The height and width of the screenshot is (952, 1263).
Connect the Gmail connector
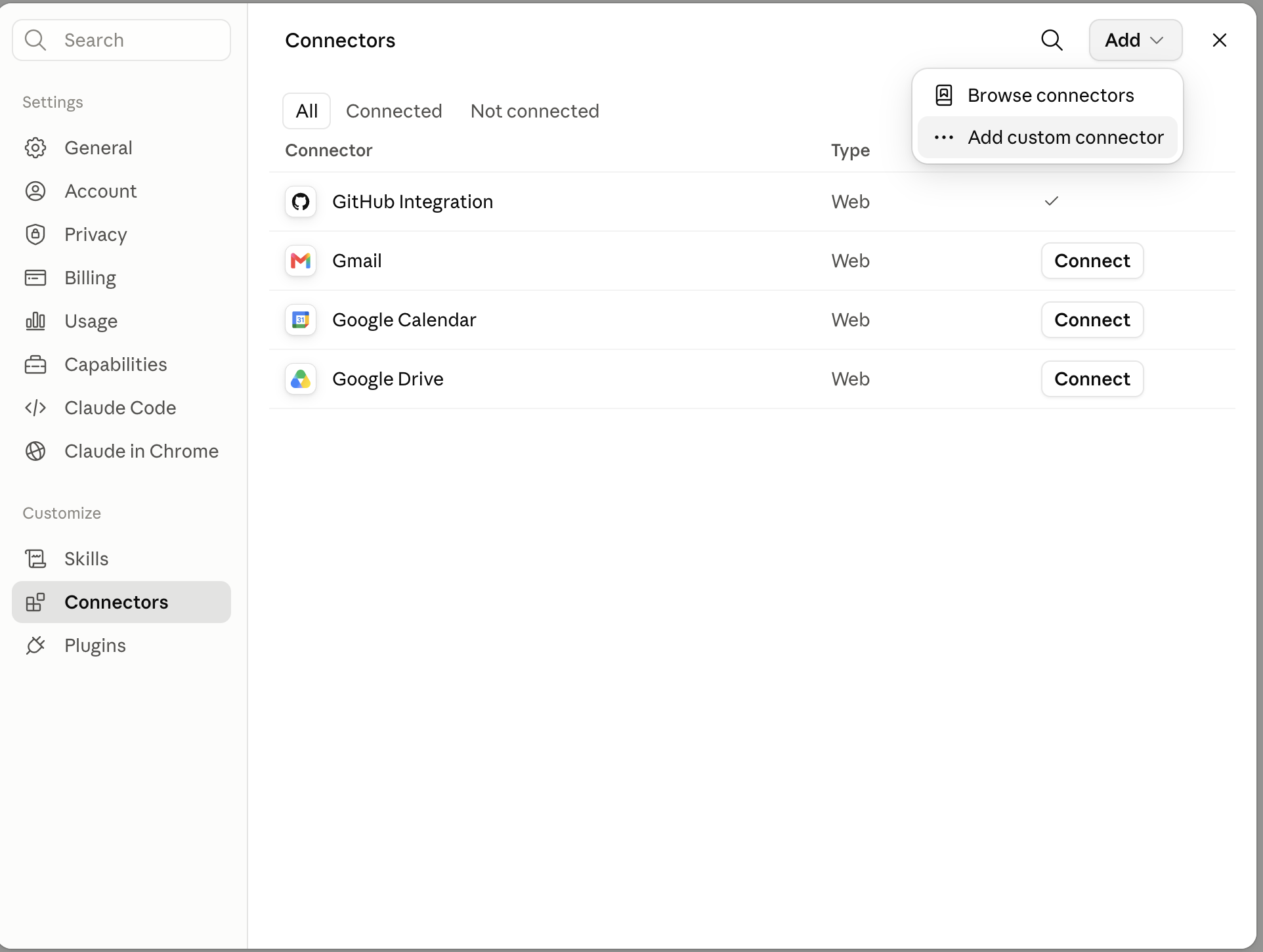click(x=1092, y=261)
